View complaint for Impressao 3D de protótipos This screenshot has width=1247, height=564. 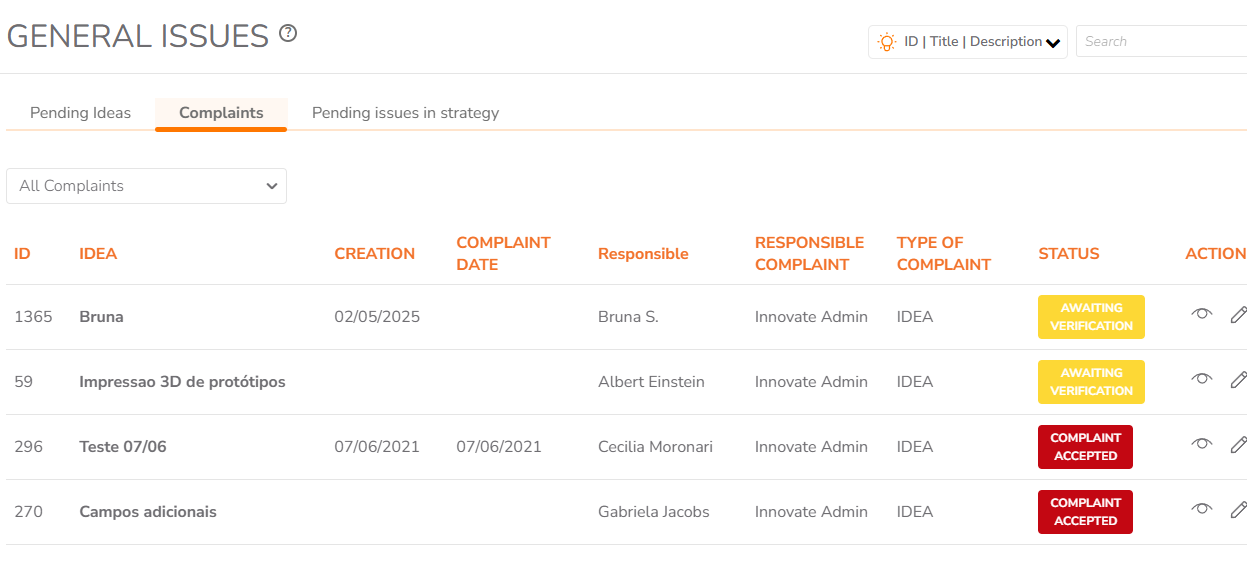[x=1202, y=380]
